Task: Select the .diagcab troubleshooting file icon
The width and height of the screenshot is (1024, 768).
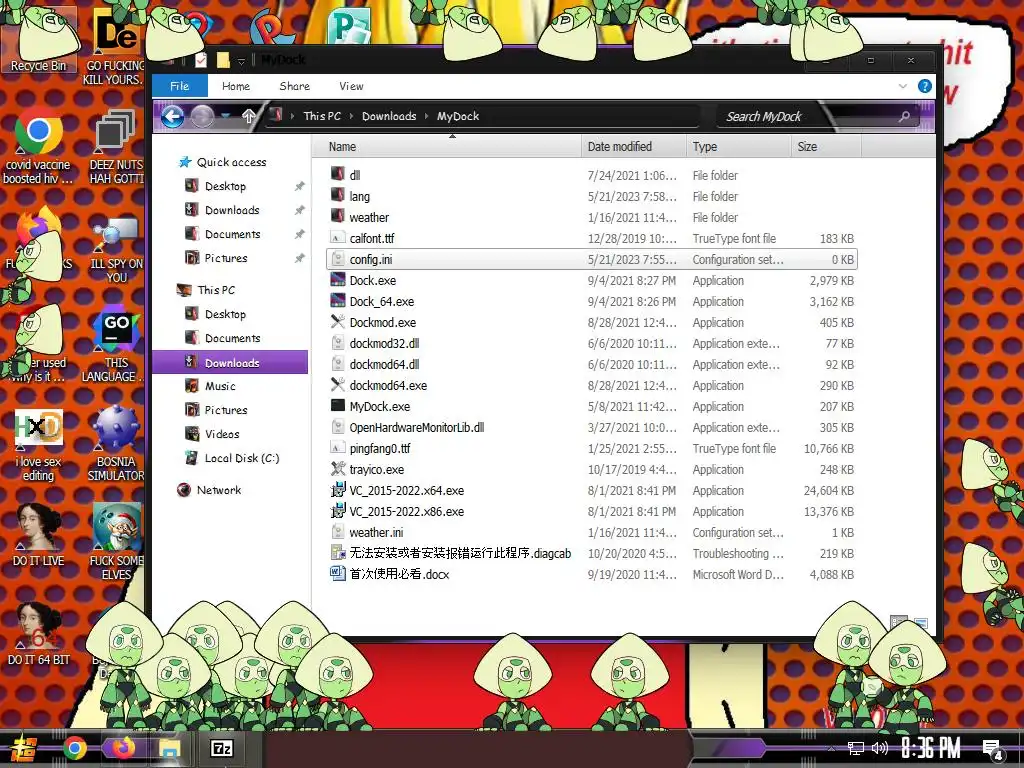Action: 338,553
